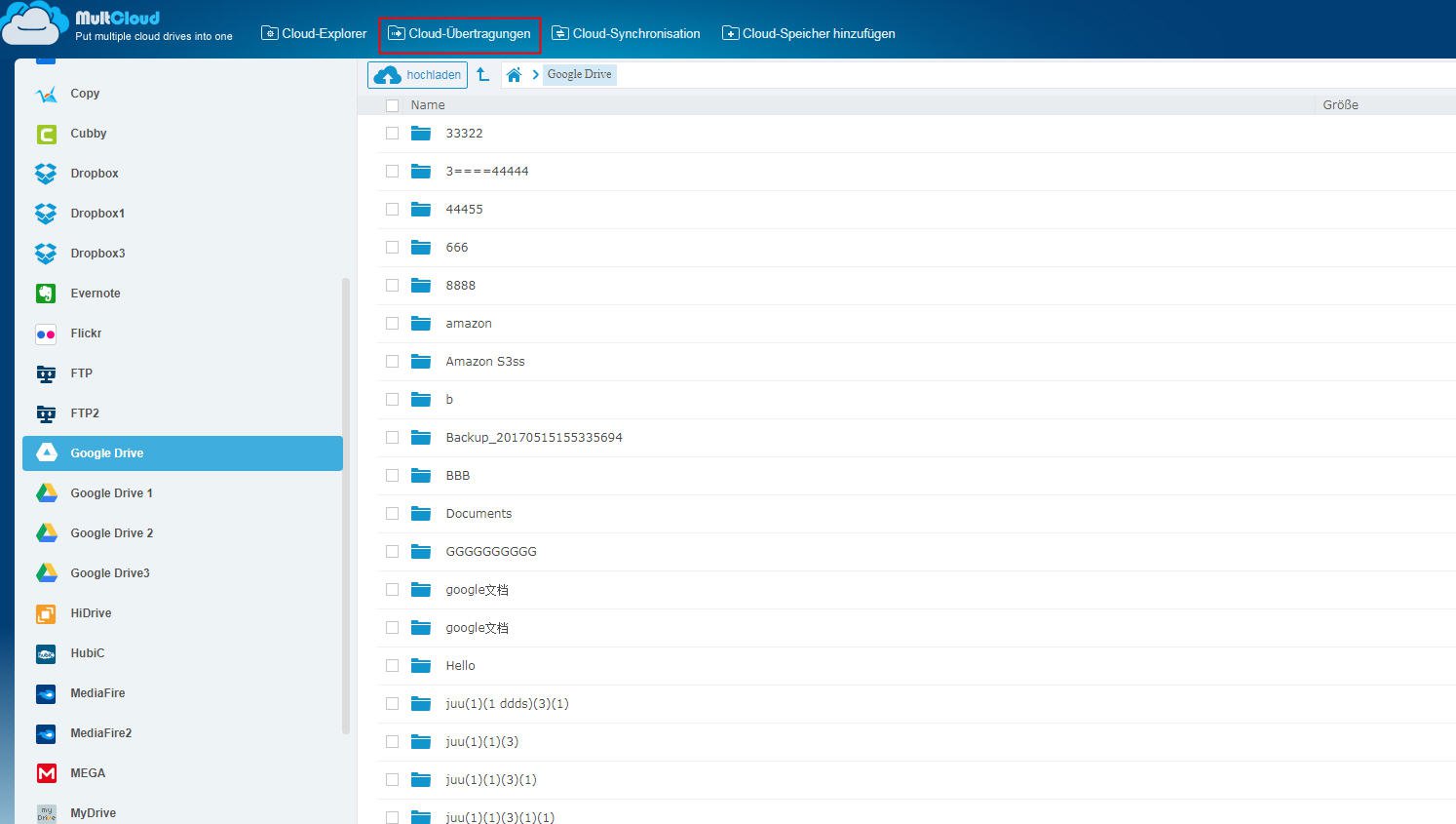The height and width of the screenshot is (824, 1456).
Task: Open the 44455 folder name
Action: tap(464, 209)
